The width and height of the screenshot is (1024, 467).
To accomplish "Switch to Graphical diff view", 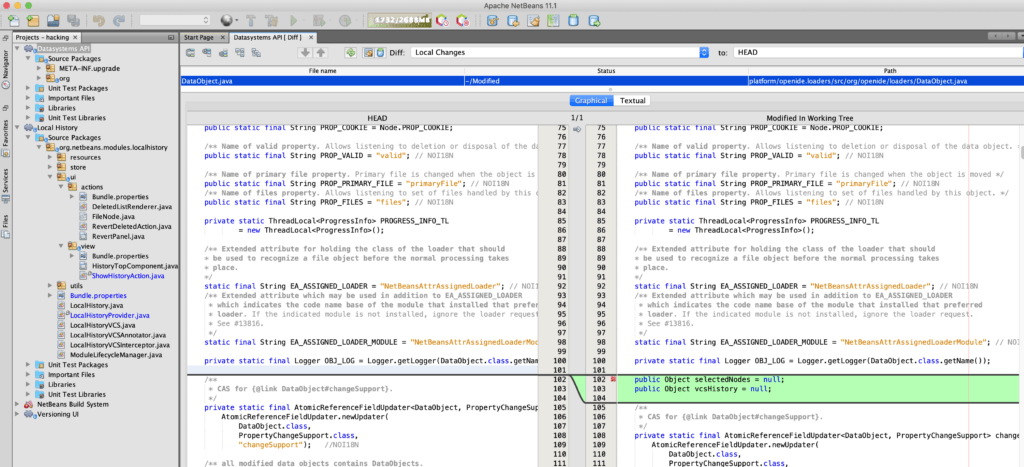I will point(590,100).
